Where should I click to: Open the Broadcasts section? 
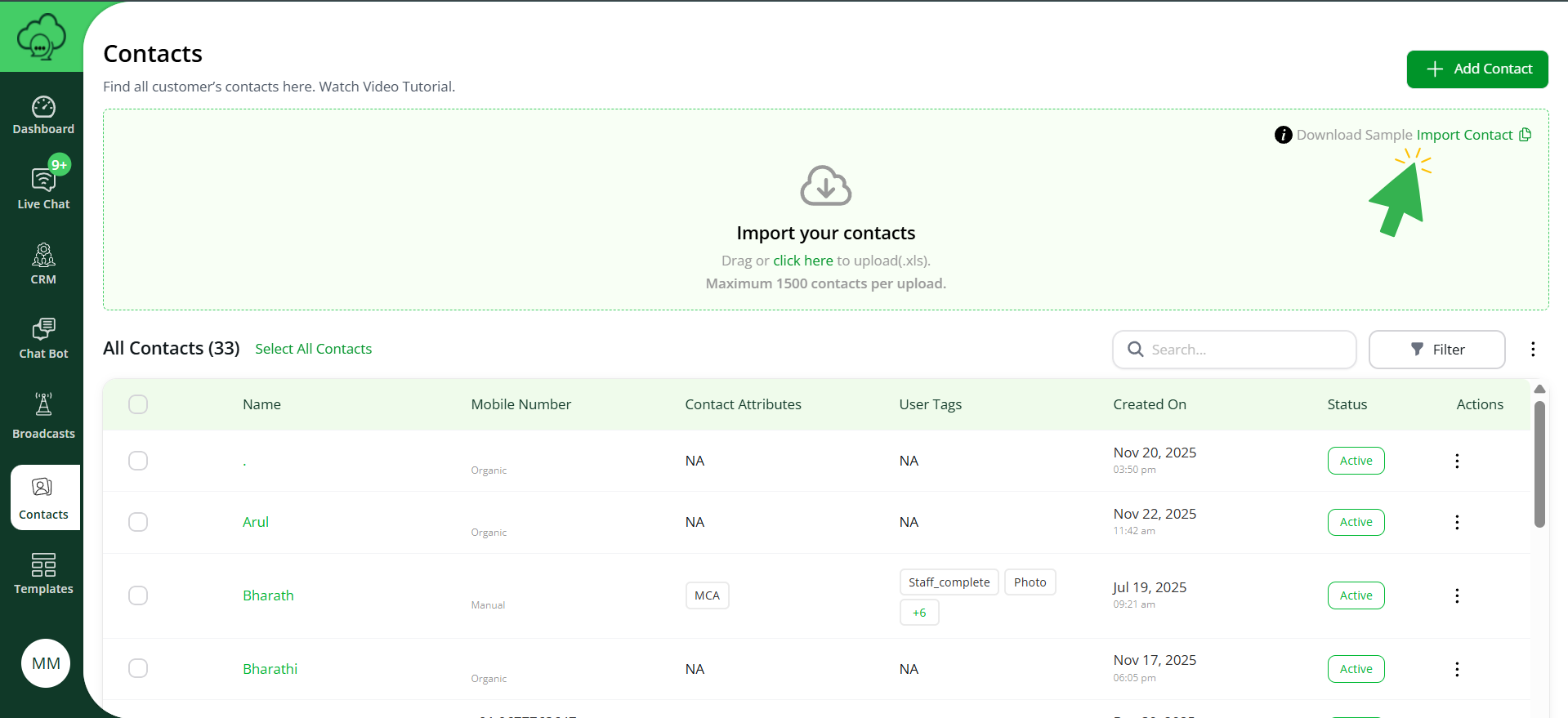tap(43, 415)
